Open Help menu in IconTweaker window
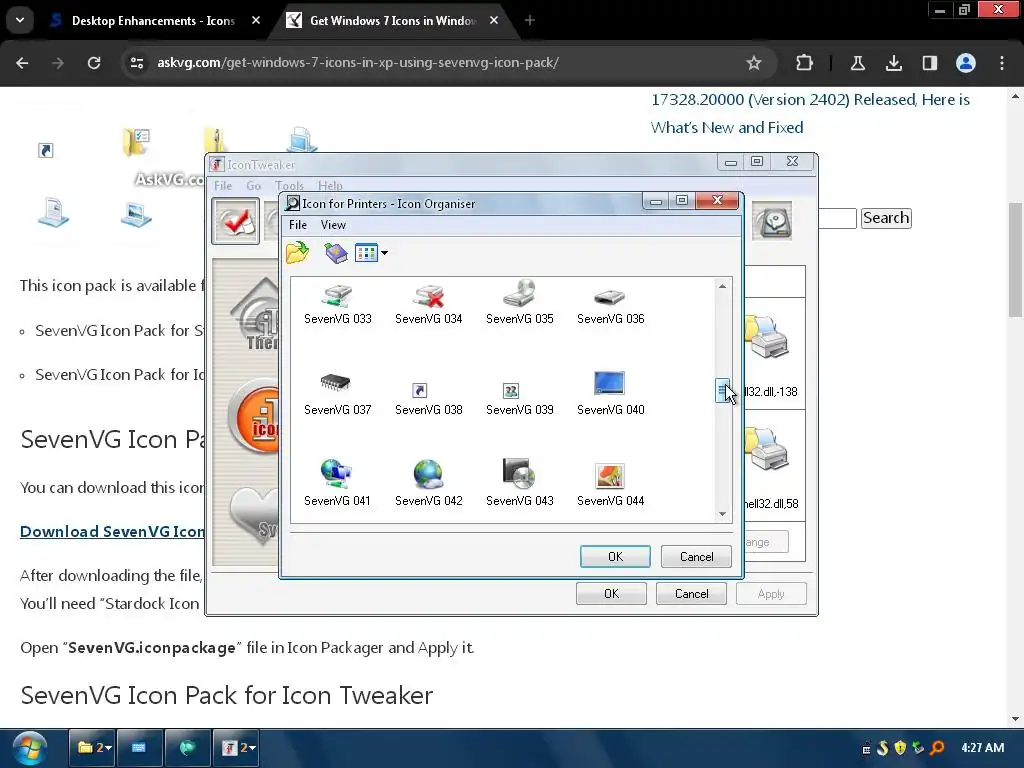The width and height of the screenshot is (1024, 768). pyautogui.click(x=330, y=185)
